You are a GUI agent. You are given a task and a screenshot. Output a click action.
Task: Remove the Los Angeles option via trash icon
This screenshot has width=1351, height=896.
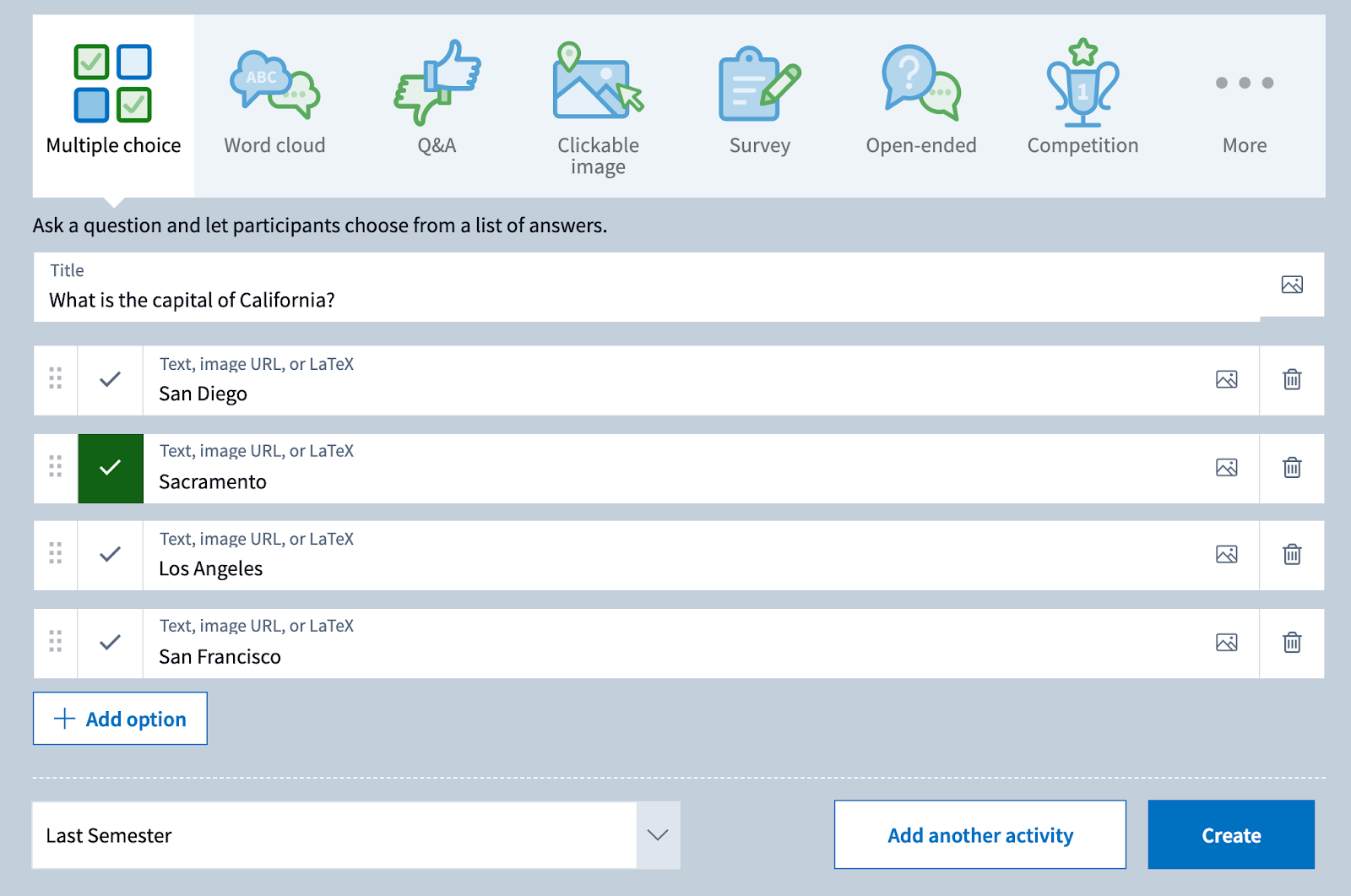click(x=1291, y=555)
